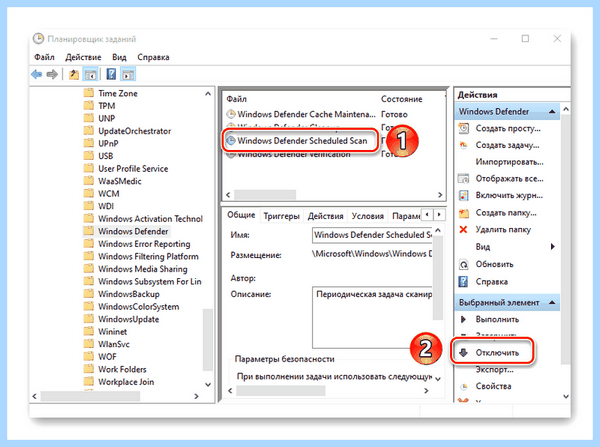The image size is (600, 447).
Task: Select the Windows Defender Scheduled Scan task
Action: pyautogui.click(x=302, y=140)
